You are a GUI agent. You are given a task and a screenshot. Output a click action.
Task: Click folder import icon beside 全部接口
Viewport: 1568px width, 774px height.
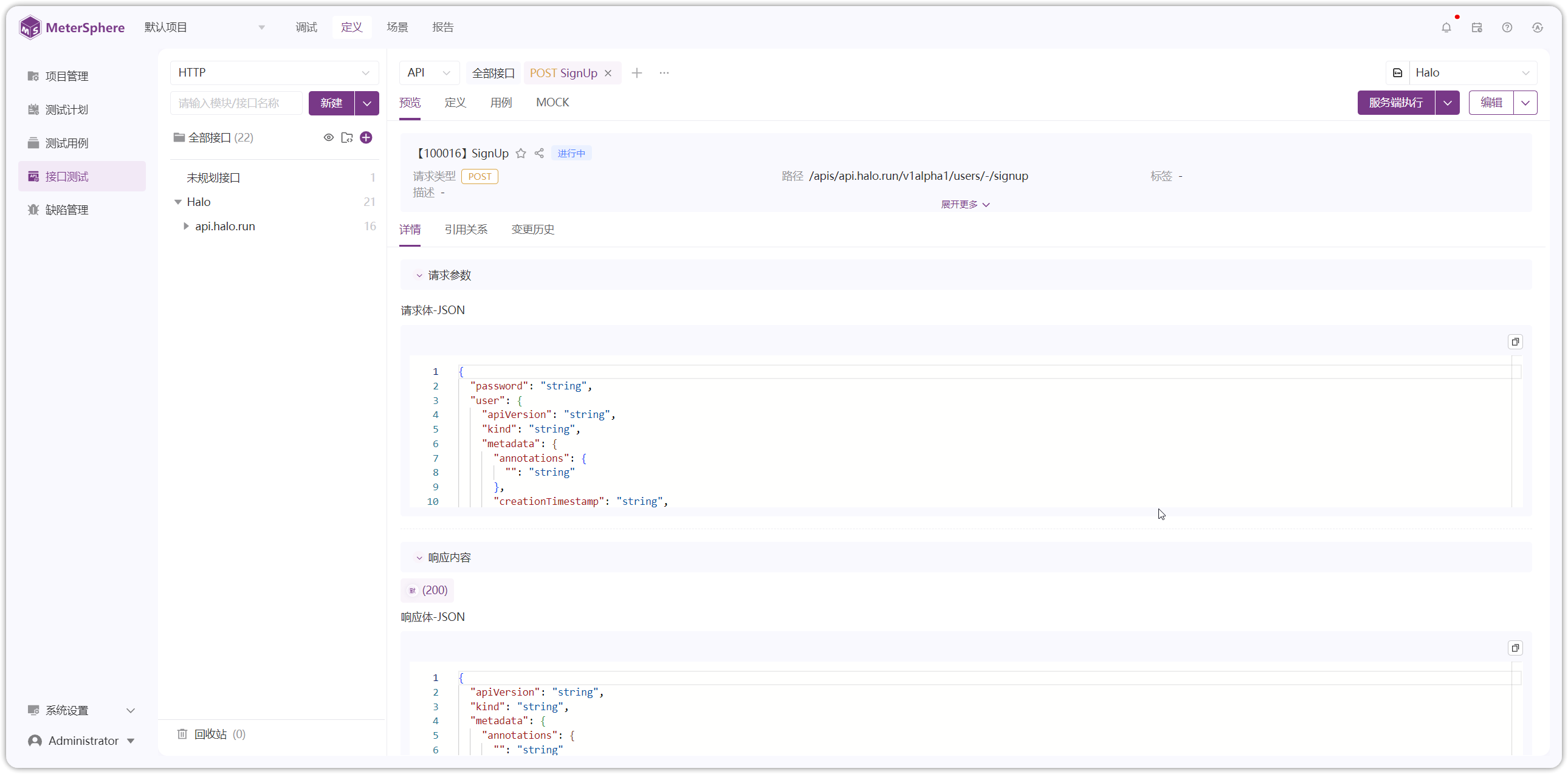click(347, 137)
